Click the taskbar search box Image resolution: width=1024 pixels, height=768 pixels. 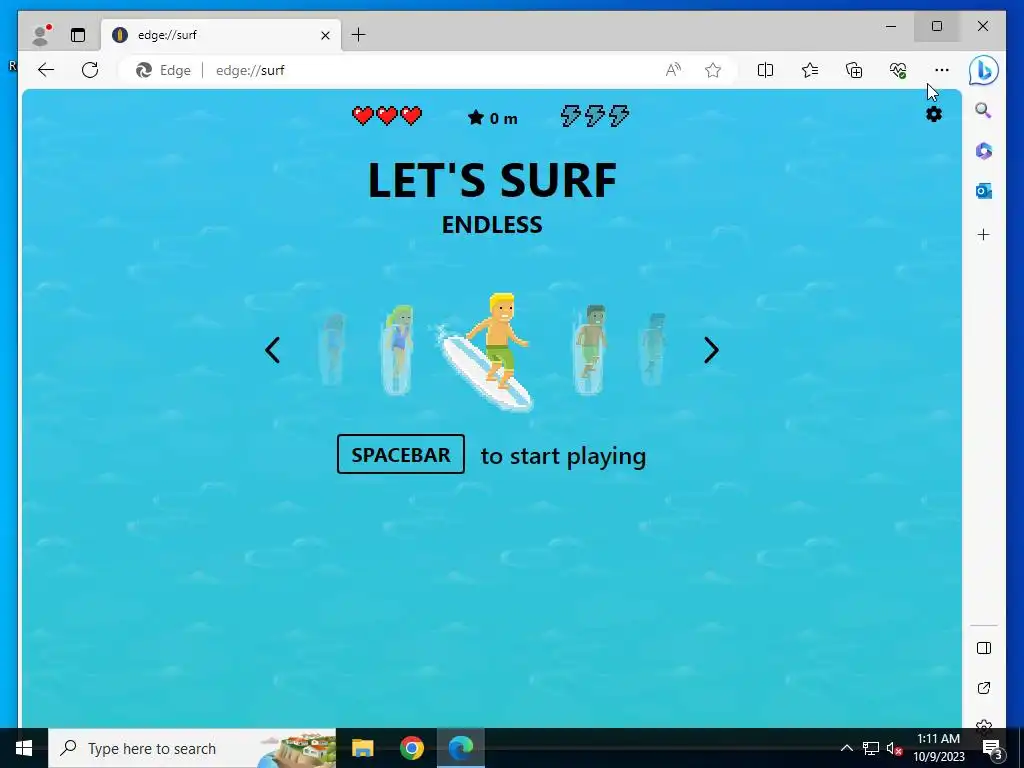pyautogui.click(x=192, y=748)
